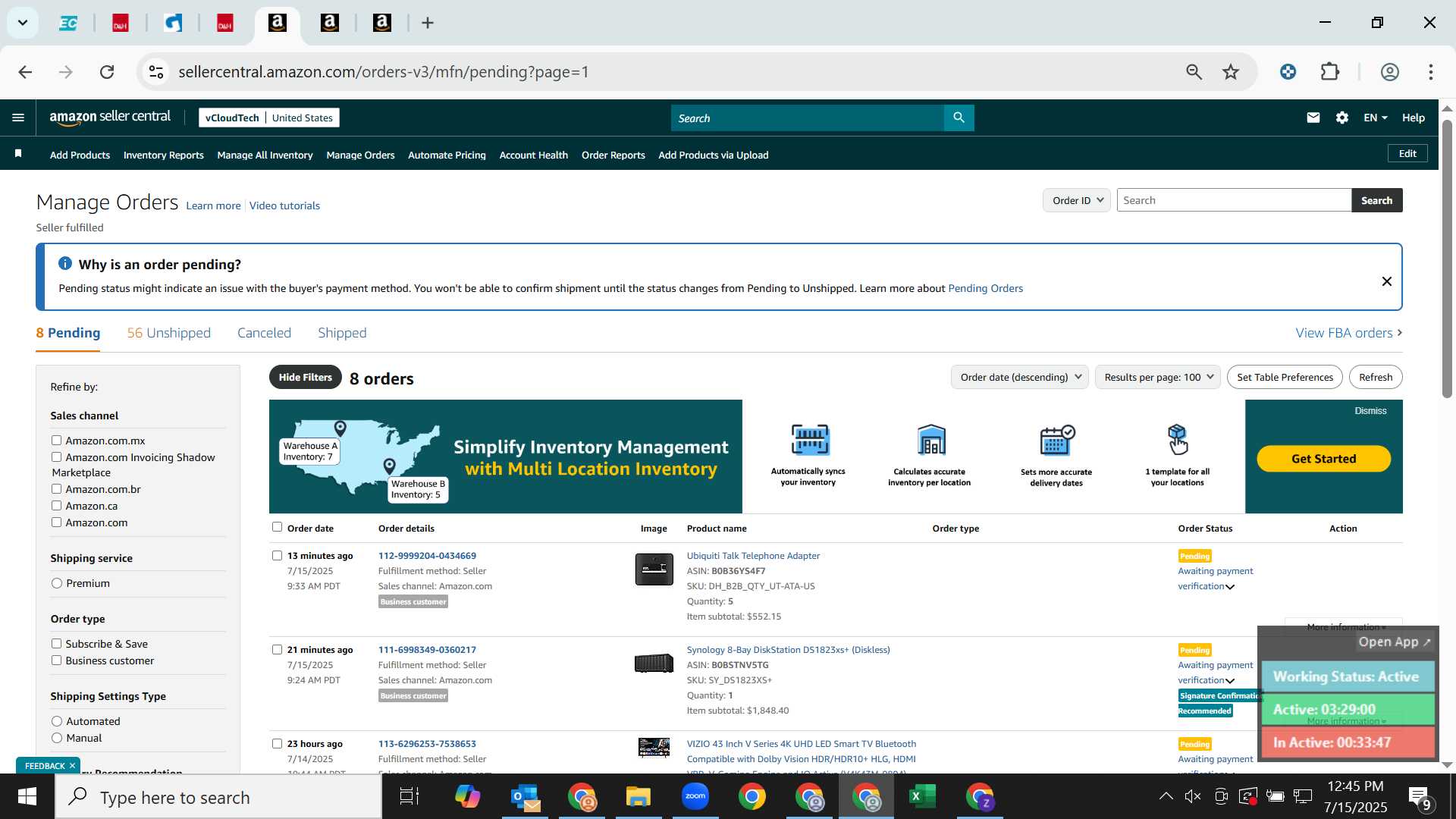The width and height of the screenshot is (1456, 819).
Task: Click the Get Started button
Action: (x=1323, y=459)
